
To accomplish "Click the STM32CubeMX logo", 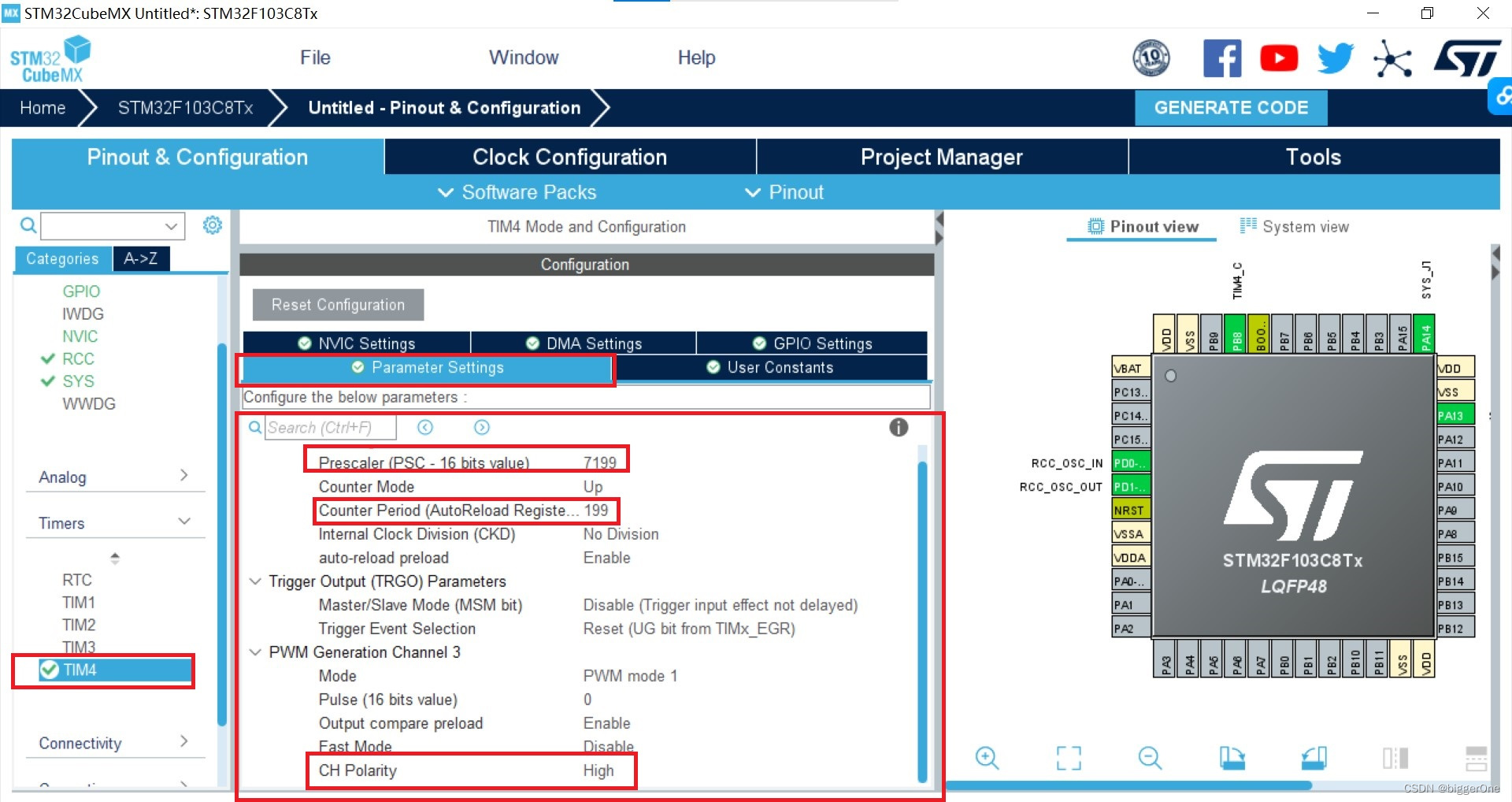I will (50, 59).
